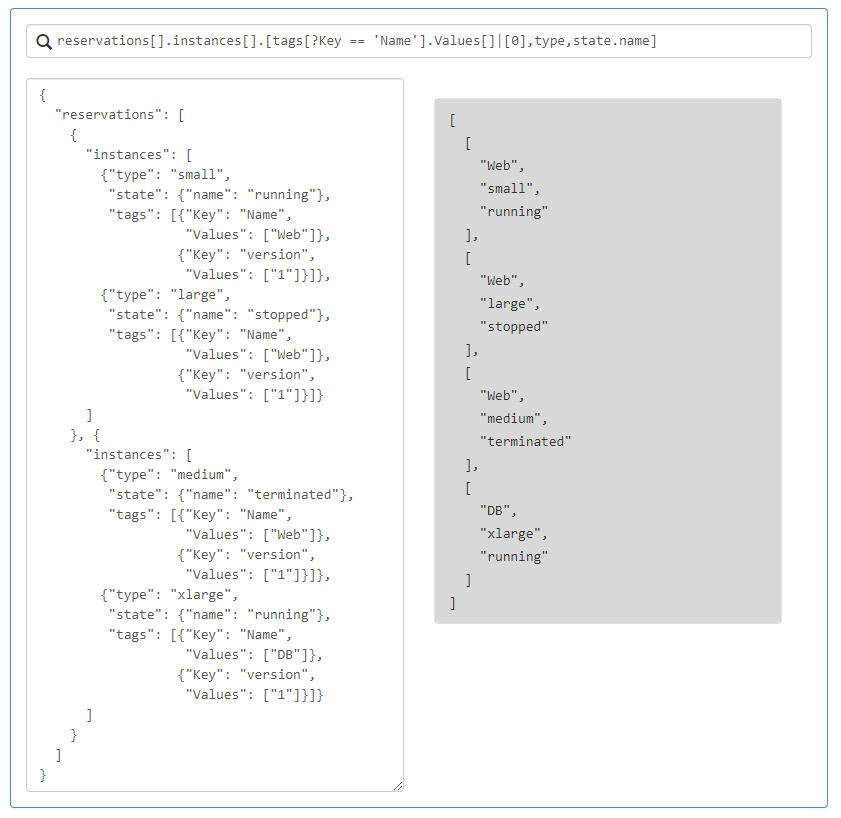Click "stopped" in the result panel

[514, 327]
